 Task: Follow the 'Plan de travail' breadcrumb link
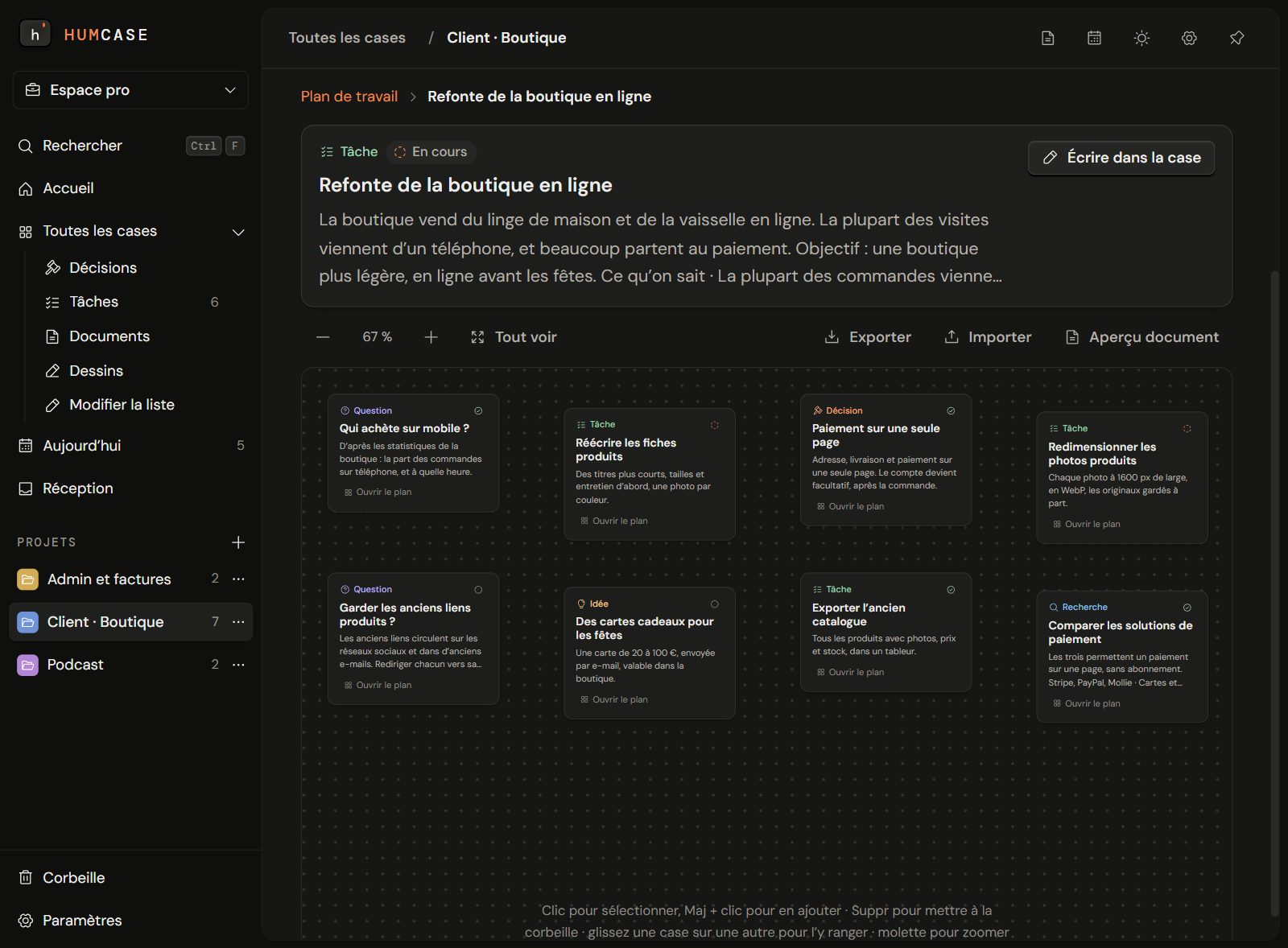tap(349, 97)
